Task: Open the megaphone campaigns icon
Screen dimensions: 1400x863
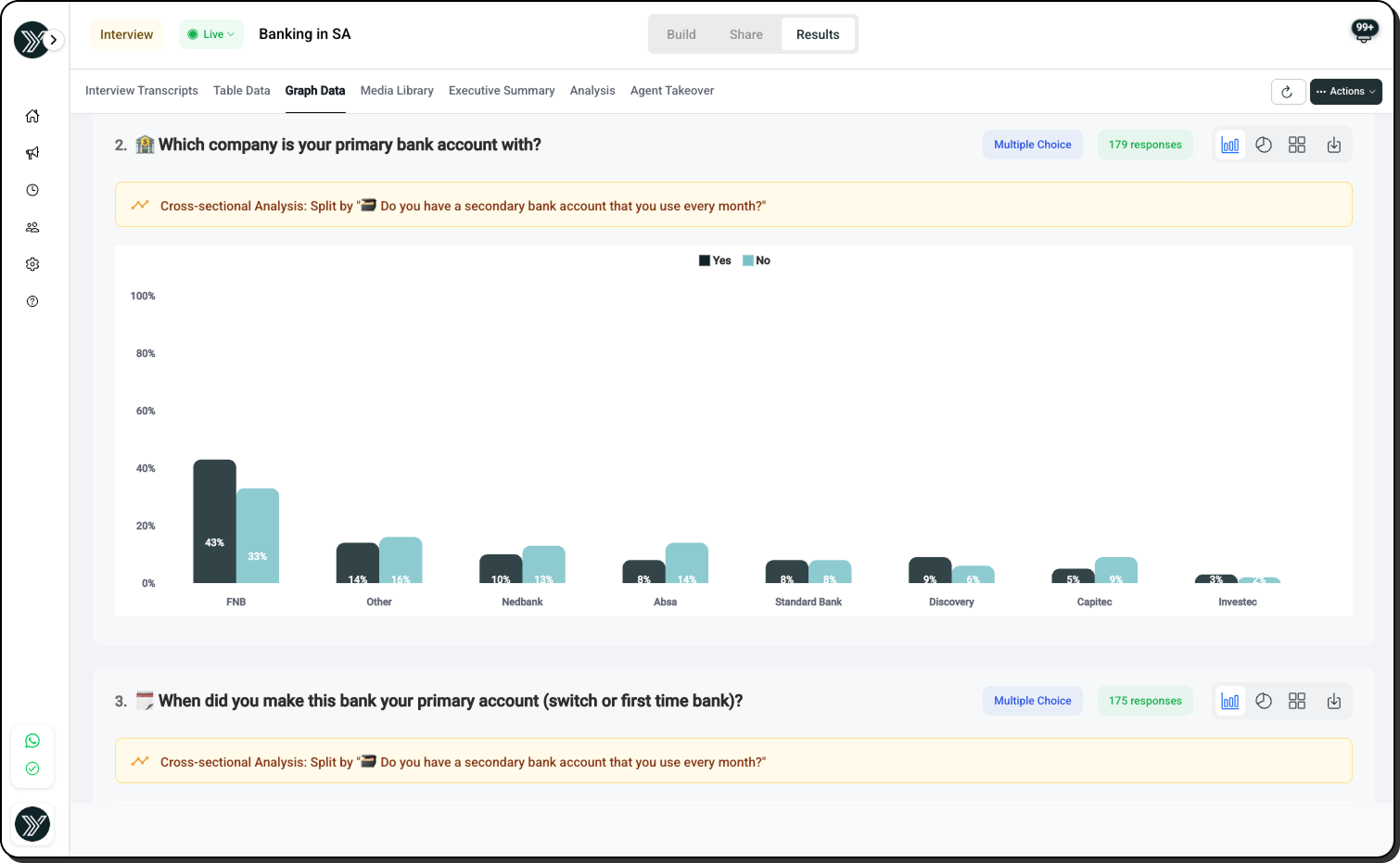Action: point(32,153)
